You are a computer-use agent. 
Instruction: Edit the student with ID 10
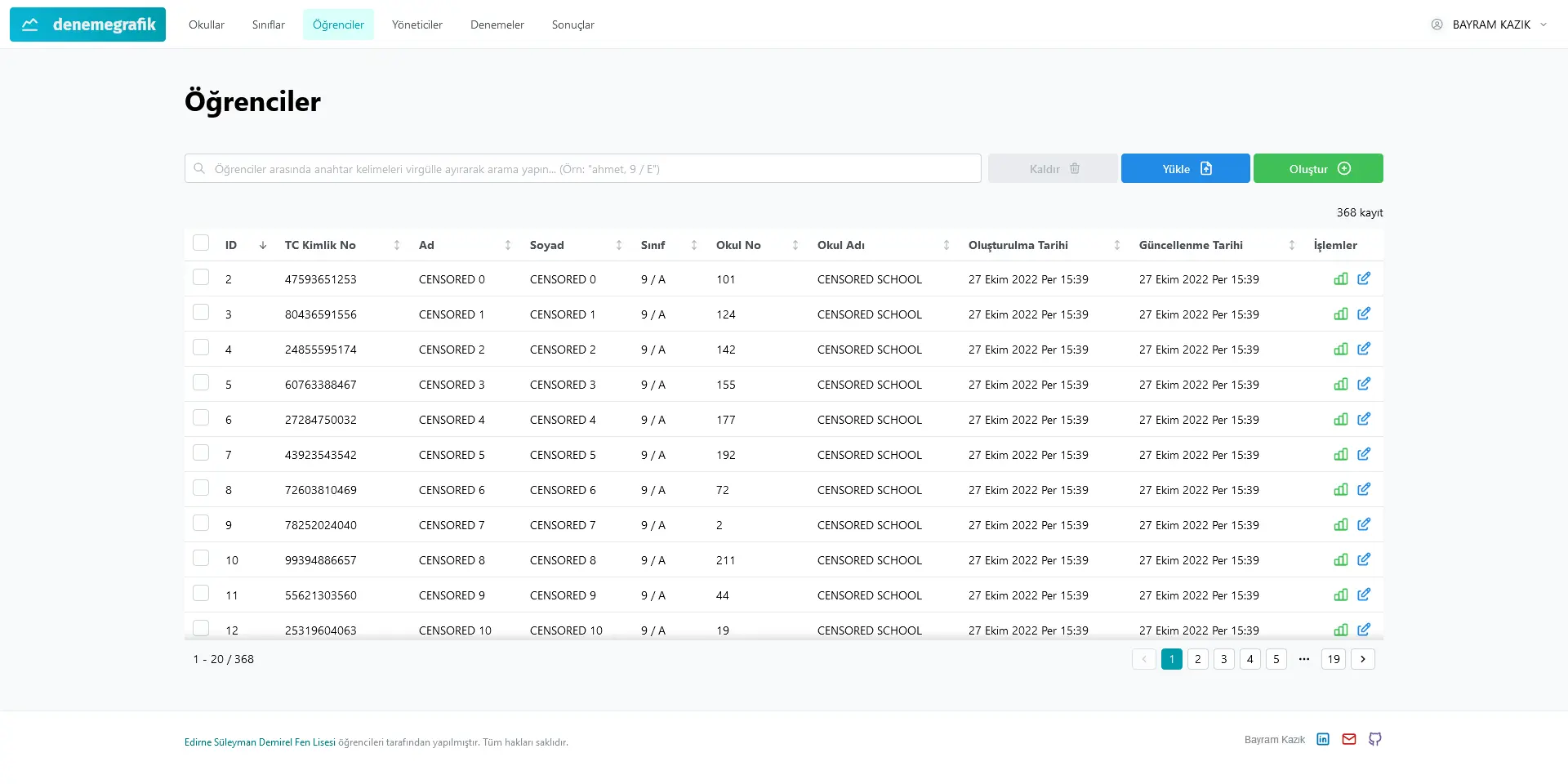click(x=1363, y=560)
